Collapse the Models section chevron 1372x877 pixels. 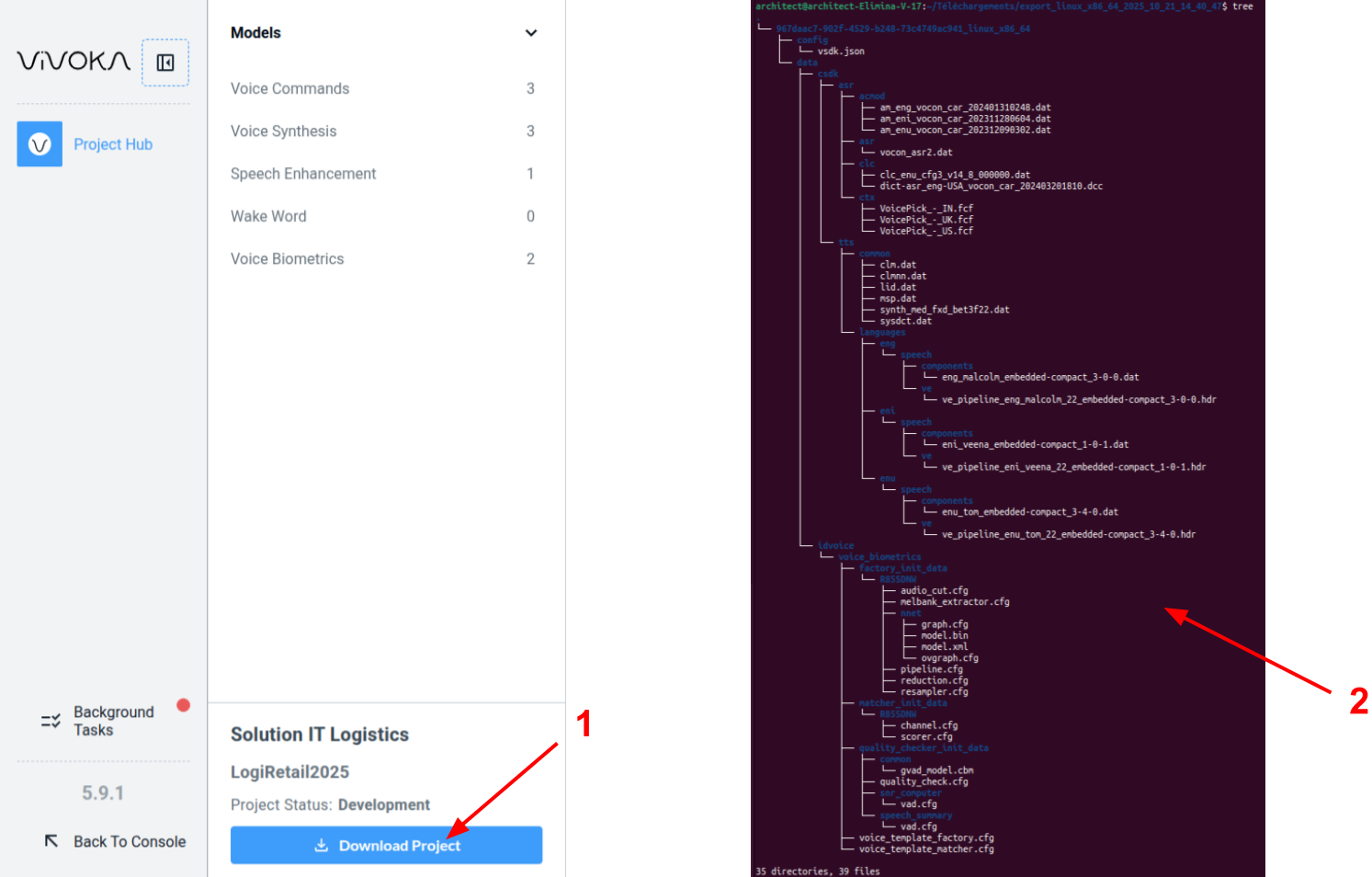[530, 33]
